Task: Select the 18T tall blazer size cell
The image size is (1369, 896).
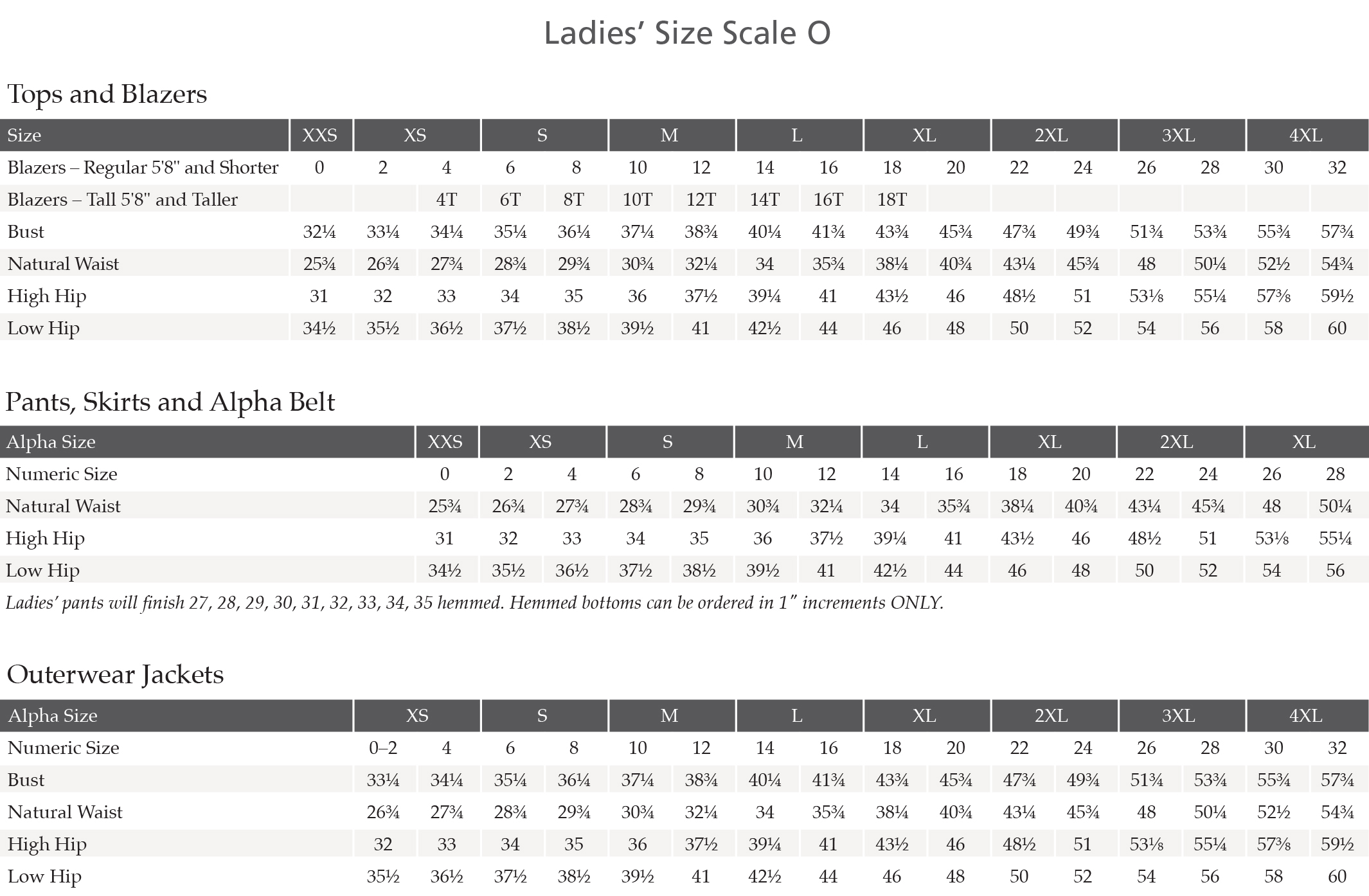Action: click(x=892, y=199)
